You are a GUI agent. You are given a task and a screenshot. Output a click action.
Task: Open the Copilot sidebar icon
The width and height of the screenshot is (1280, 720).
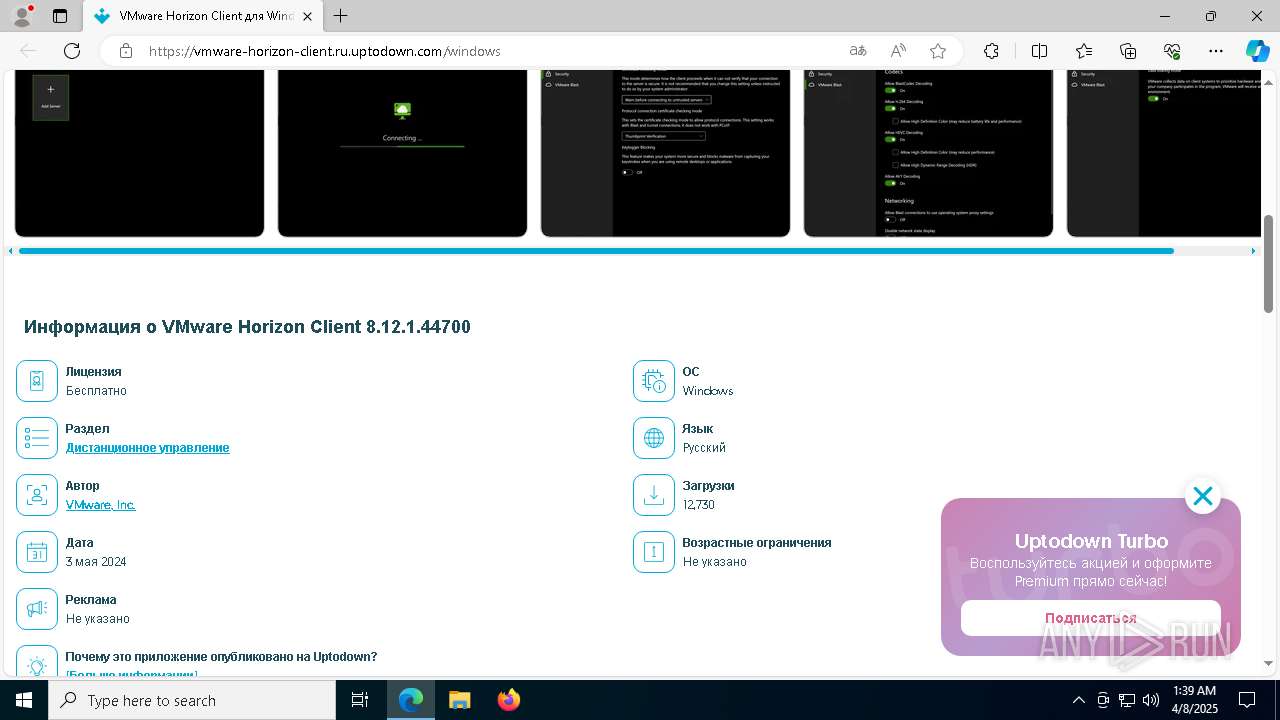pos(1257,51)
